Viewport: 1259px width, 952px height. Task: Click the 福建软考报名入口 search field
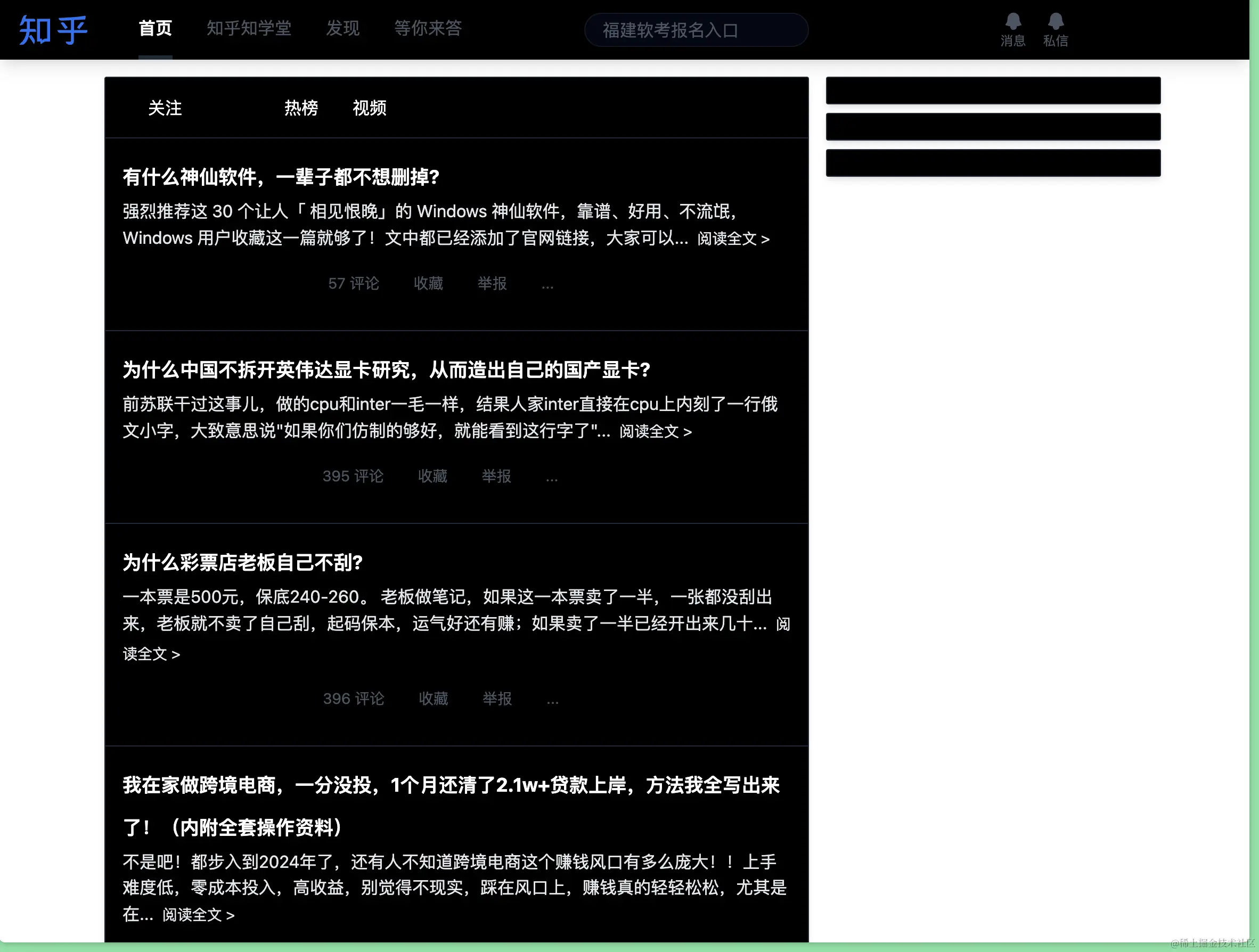click(x=696, y=30)
